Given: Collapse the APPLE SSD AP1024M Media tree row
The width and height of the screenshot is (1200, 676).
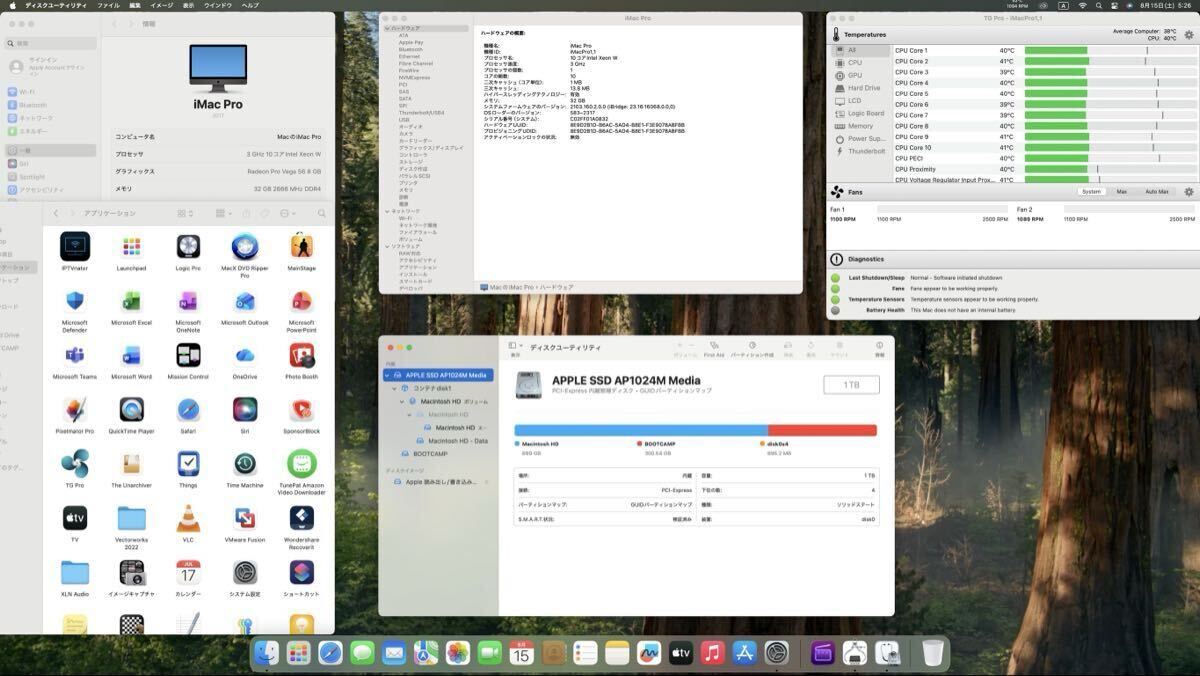Looking at the screenshot, I should pyautogui.click(x=388, y=375).
